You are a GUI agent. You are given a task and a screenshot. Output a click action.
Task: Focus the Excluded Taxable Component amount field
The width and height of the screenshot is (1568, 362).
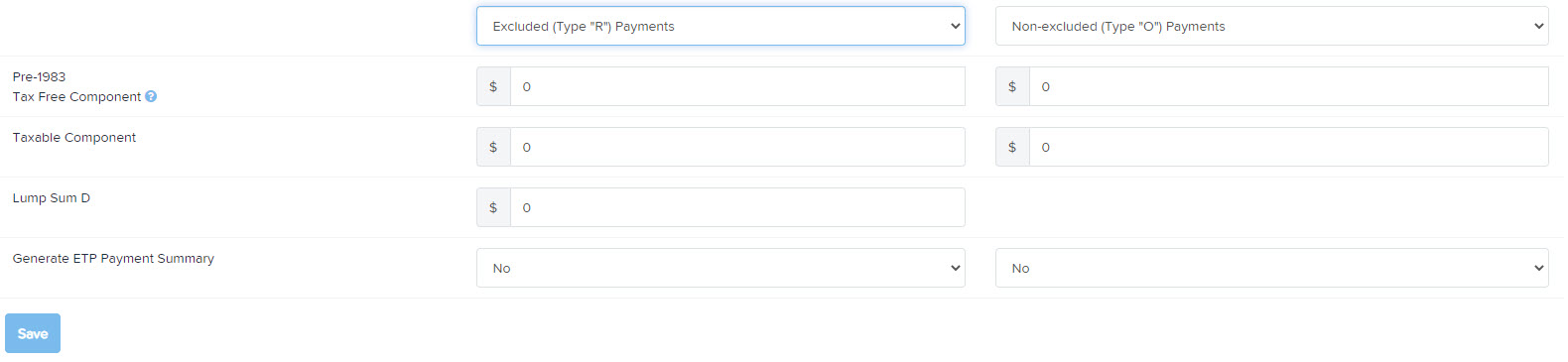coord(737,147)
